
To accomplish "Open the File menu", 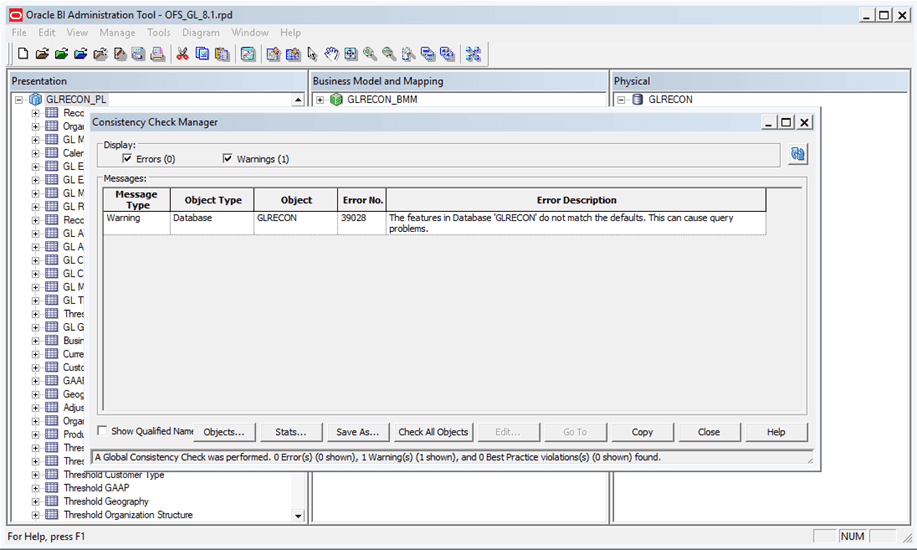I will [x=19, y=33].
